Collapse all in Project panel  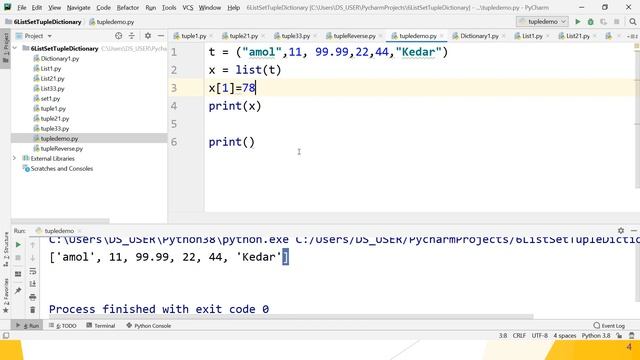(x=131, y=36)
